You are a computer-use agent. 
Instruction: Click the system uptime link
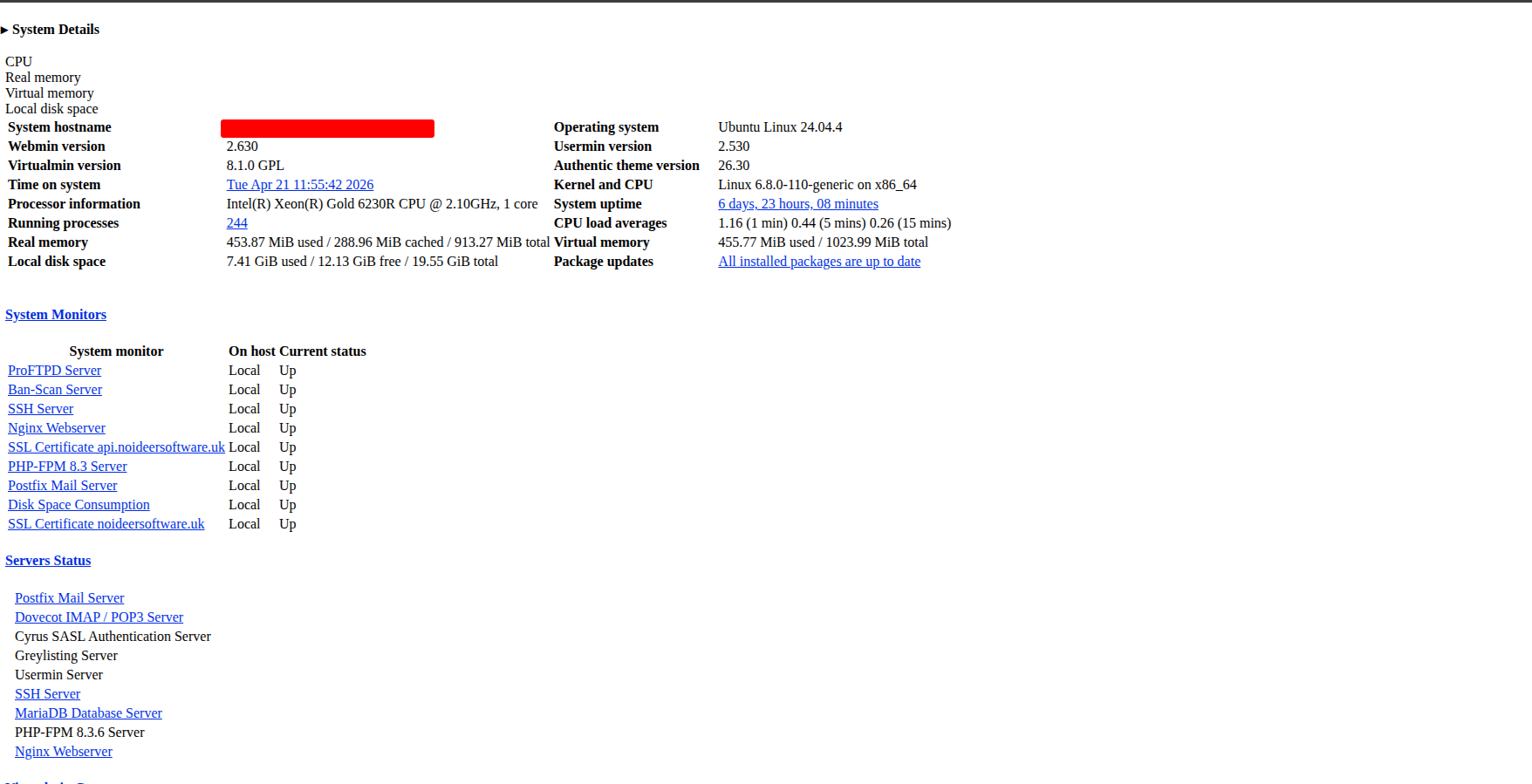(797, 204)
